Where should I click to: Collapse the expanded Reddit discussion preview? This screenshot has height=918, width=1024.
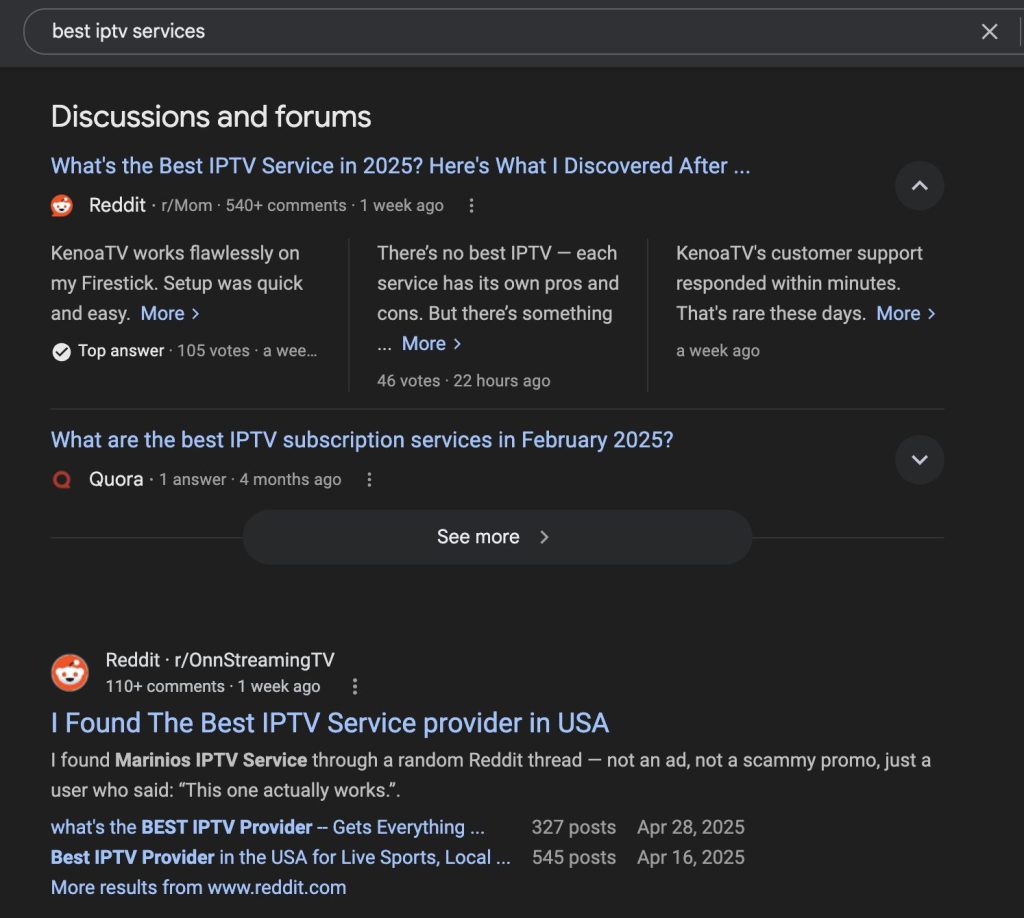pos(919,186)
